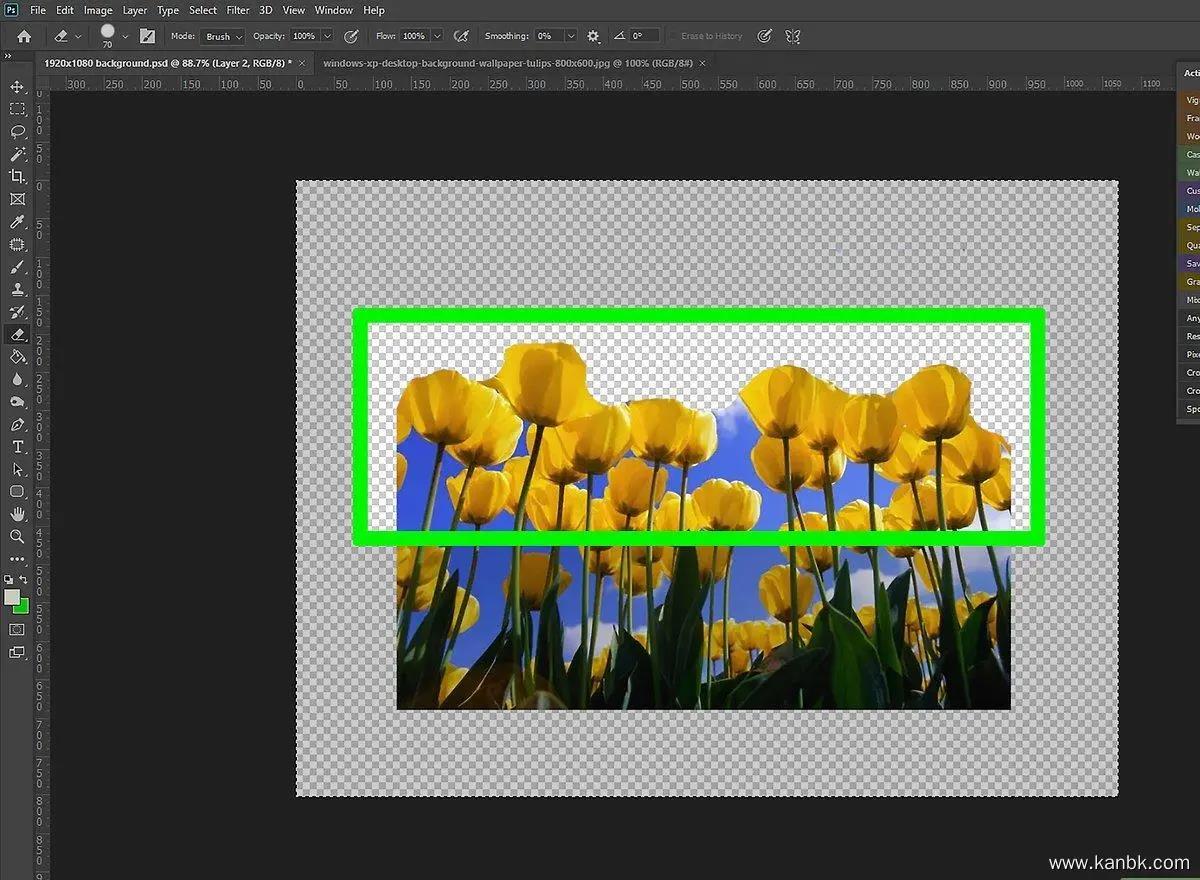Select the Clone Stamp tool
Image resolution: width=1200 pixels, height=880 pixels.
coord(17,289)
